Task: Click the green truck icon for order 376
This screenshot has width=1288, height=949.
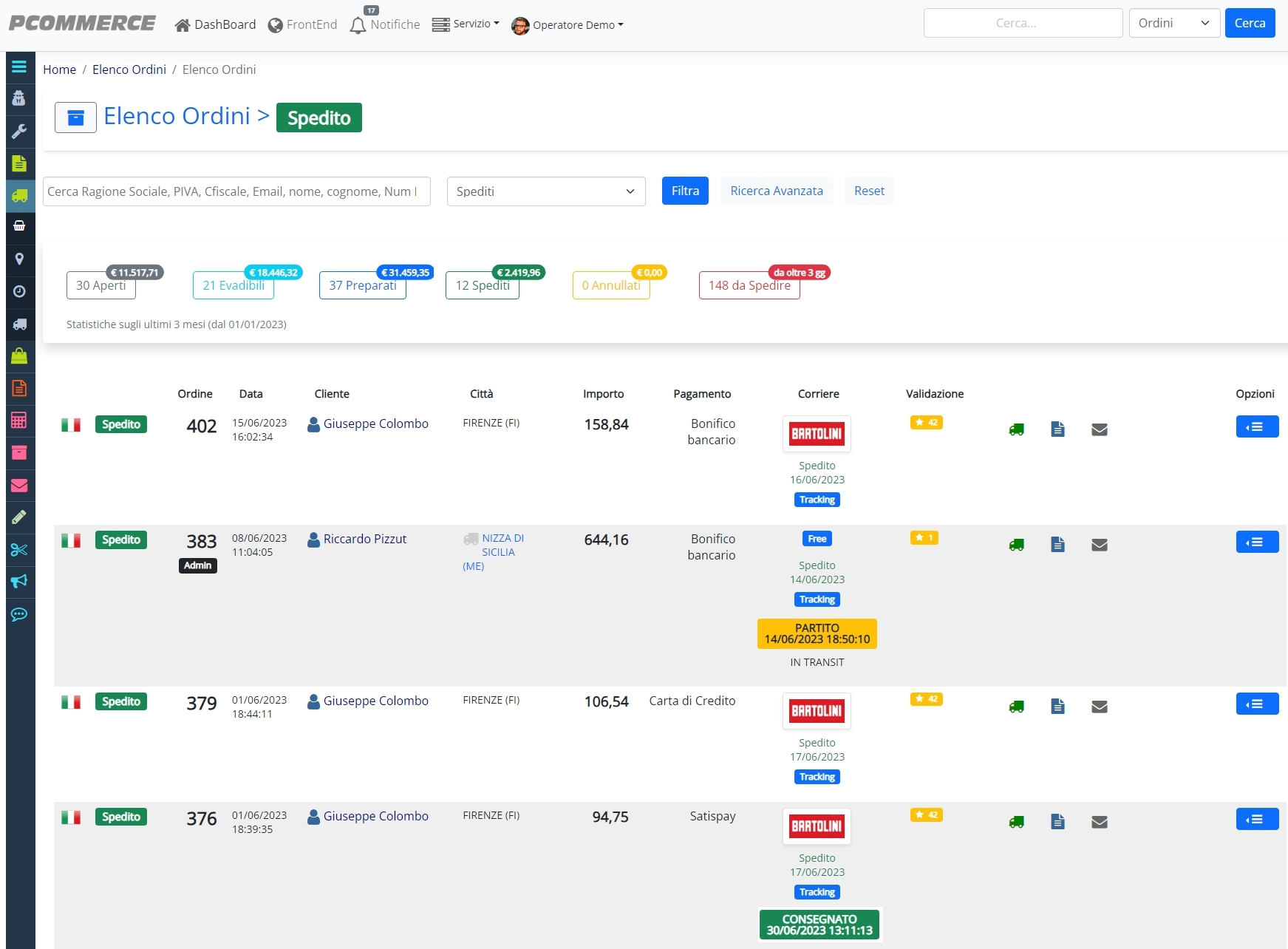Action: [x=1017, y=822]
